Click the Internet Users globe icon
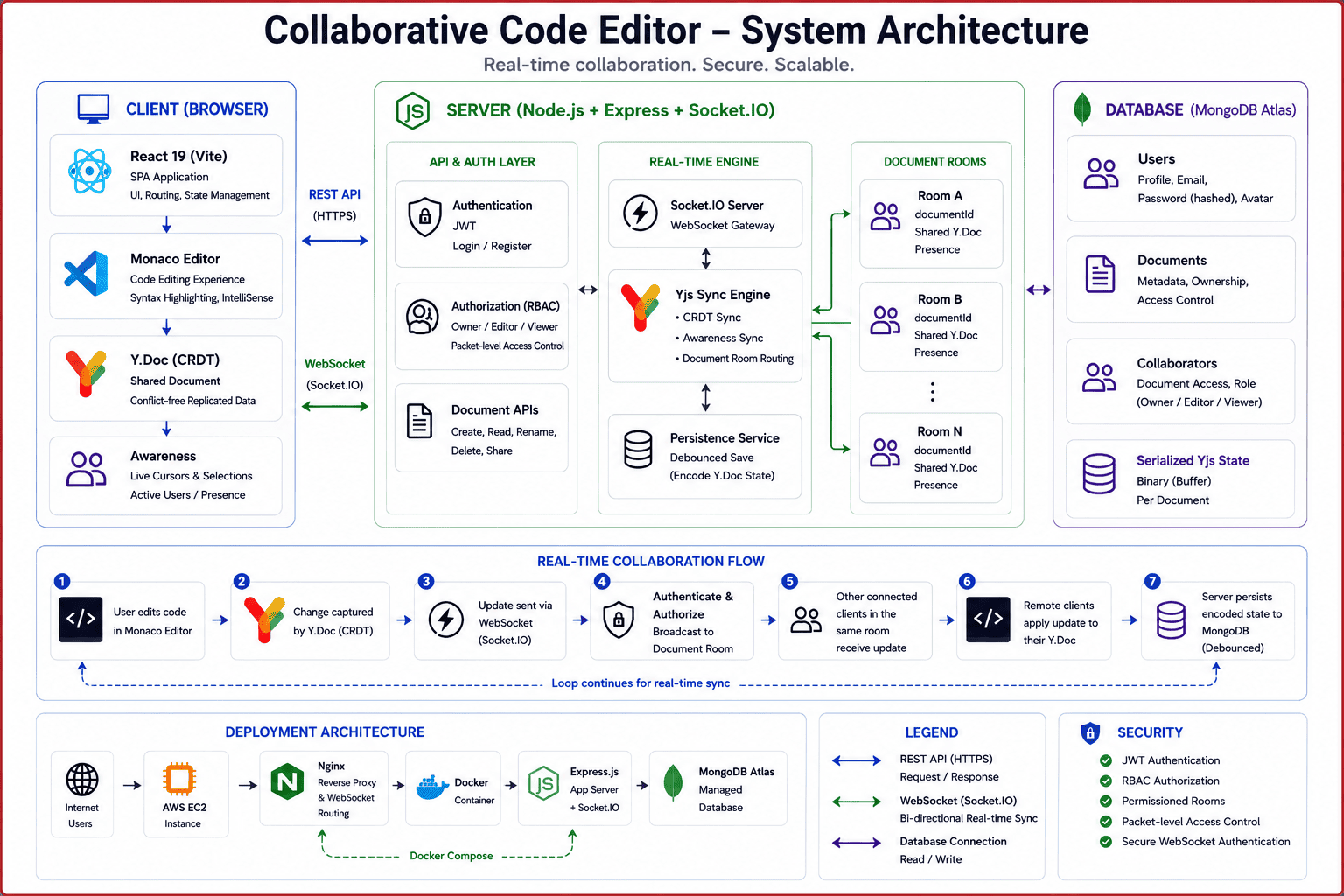The height and width of the screenshot is (896, 1344). (82, 779)
